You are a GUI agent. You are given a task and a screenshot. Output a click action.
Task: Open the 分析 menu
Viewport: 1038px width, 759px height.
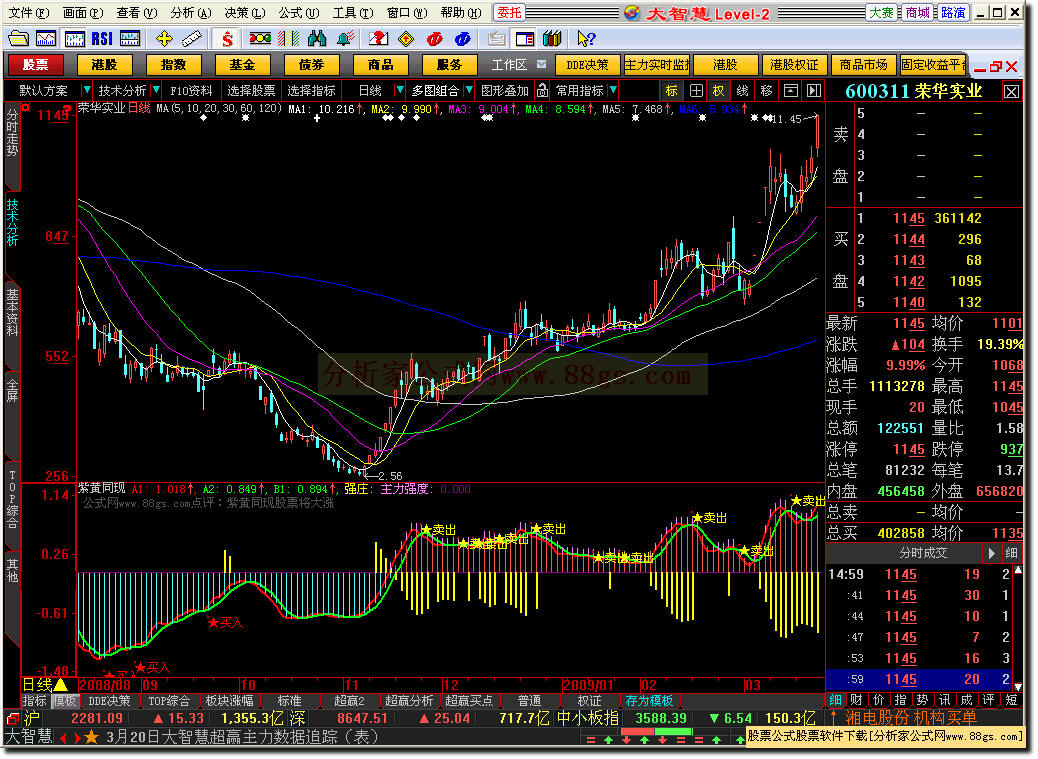click(191, 13)
